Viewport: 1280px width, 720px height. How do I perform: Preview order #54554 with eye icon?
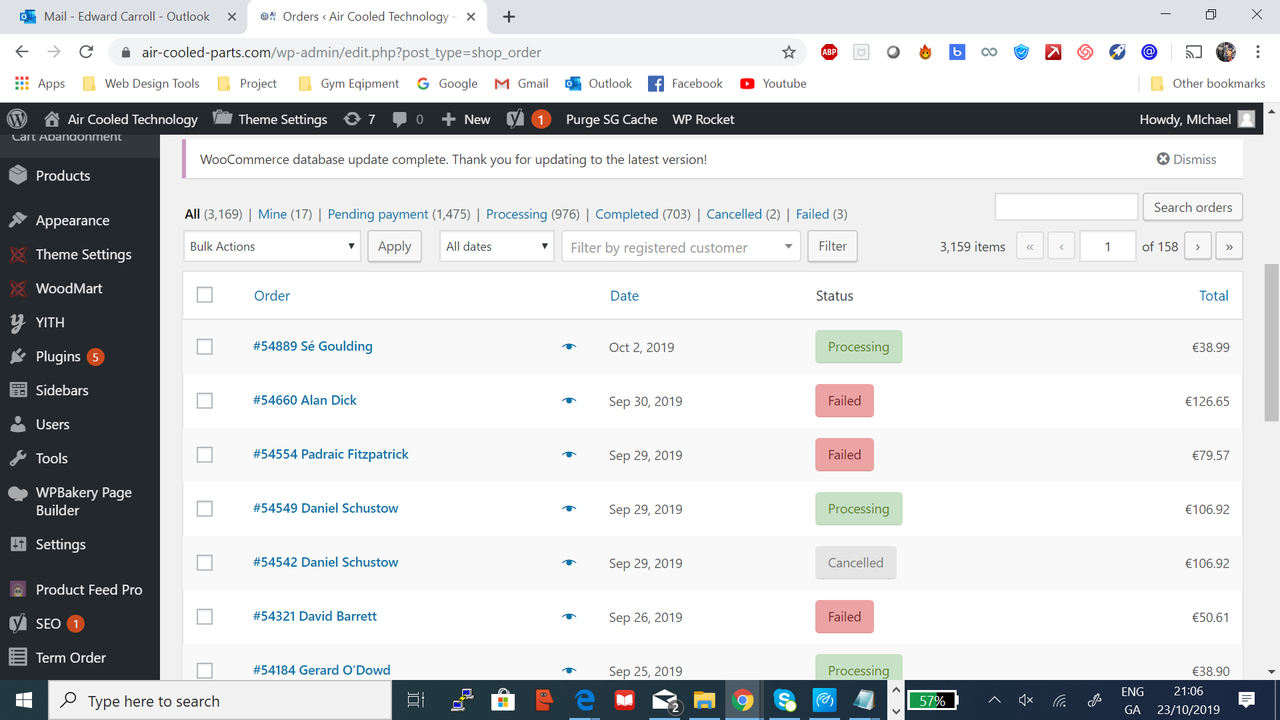(569, 455)
